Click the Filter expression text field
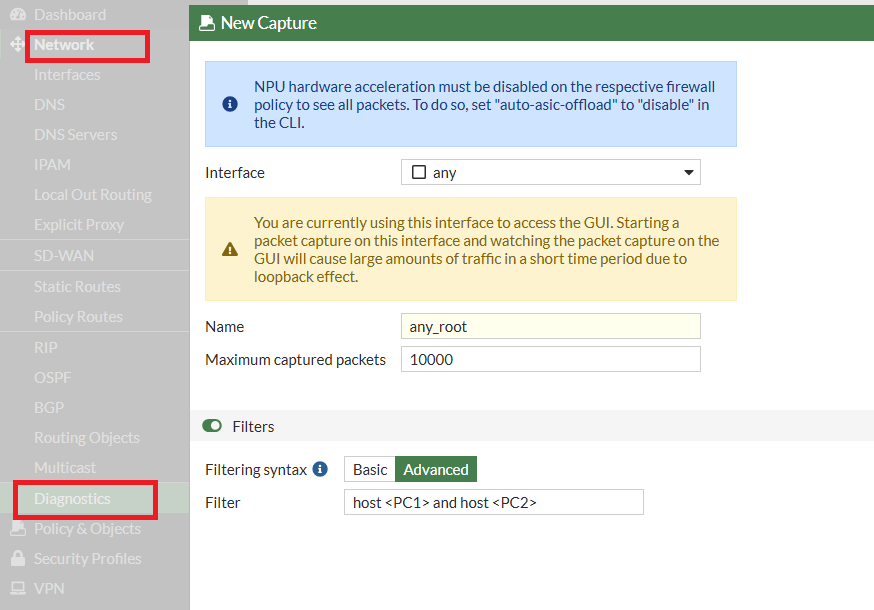The width and height of the screenshot is (874, 610). 492,502
